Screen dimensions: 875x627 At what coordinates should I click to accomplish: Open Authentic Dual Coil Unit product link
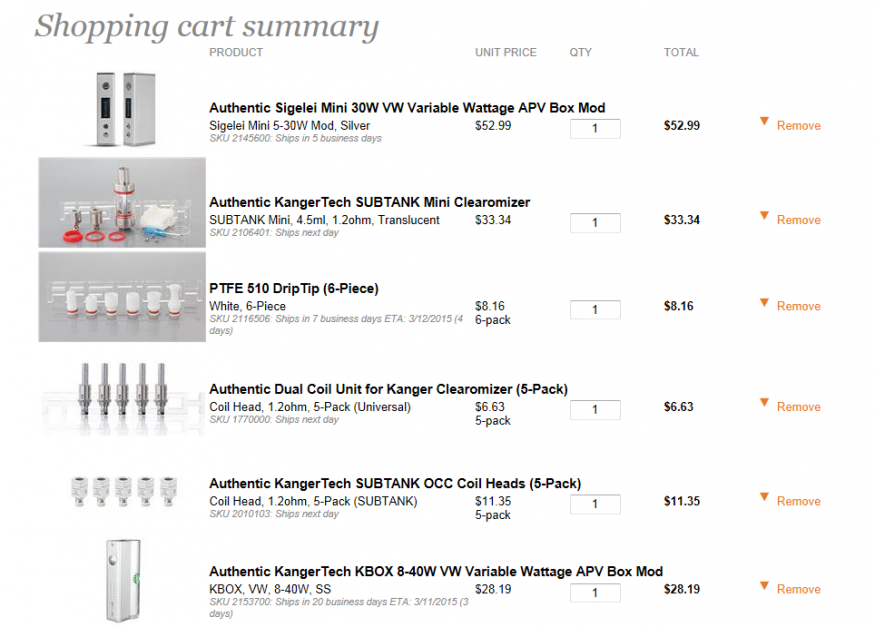point(388,389)
